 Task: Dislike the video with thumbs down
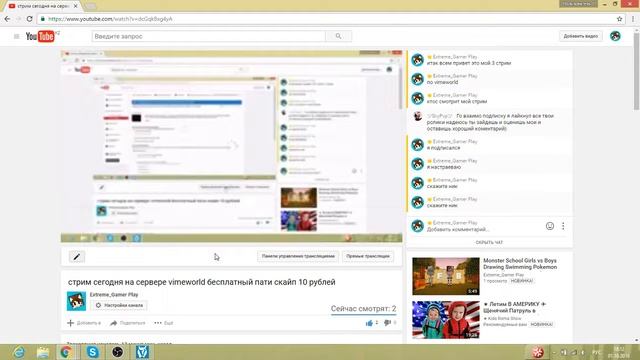point(387,323)
